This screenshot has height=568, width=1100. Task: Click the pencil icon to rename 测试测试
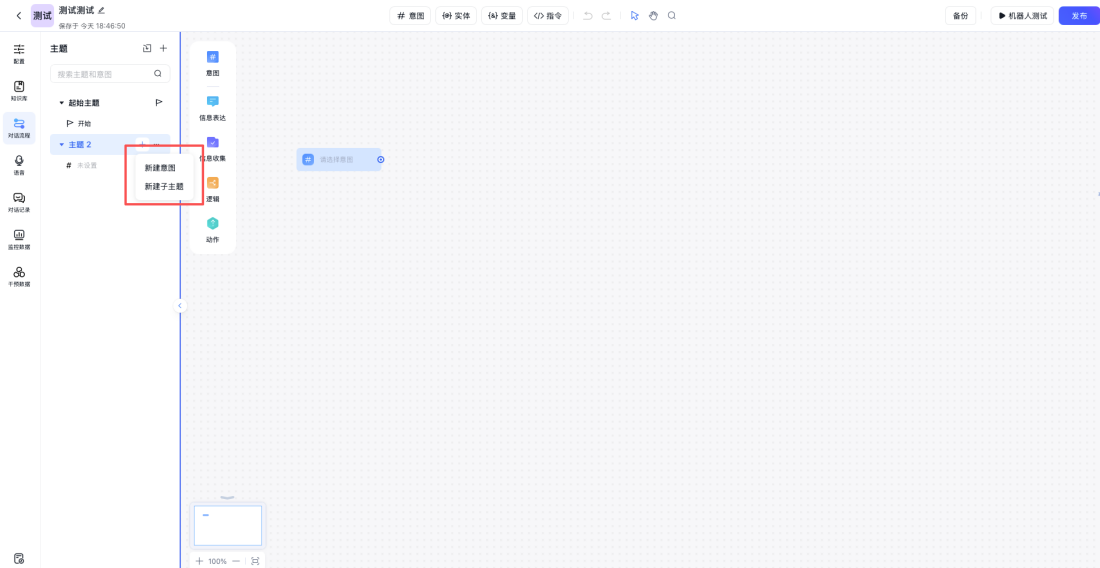pos(101,10)
